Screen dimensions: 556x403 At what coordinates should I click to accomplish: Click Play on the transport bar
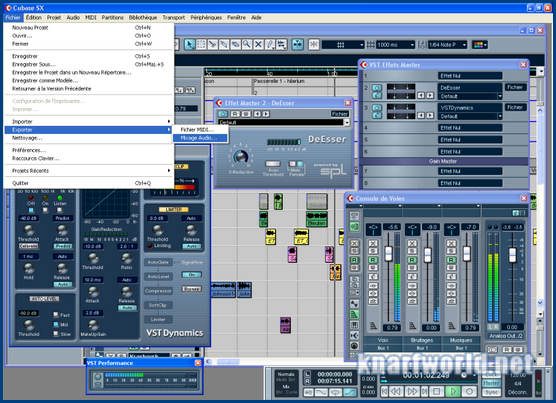point(453,391)
